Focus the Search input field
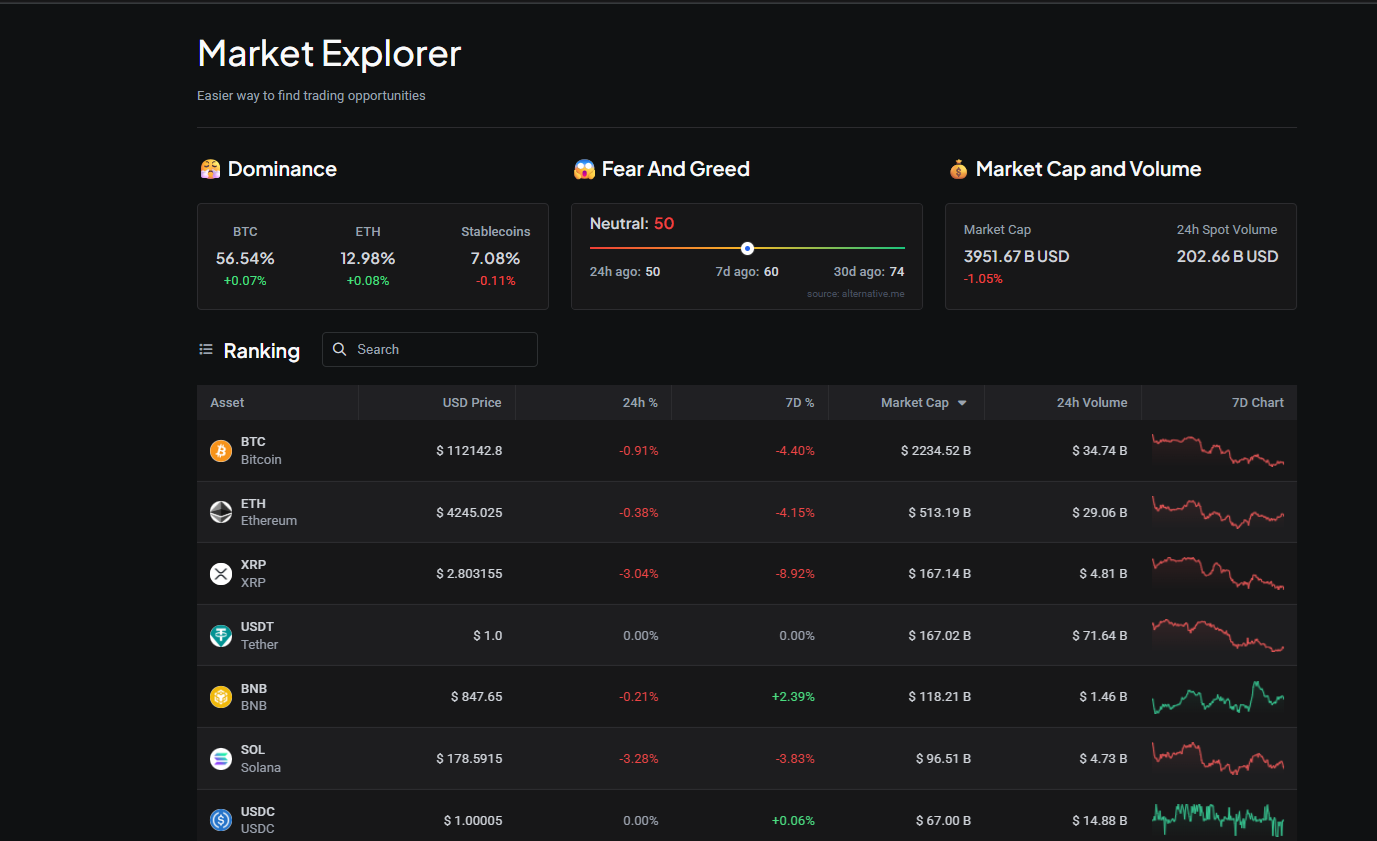This screenshot has width=1377, height=841. [430, 349]
